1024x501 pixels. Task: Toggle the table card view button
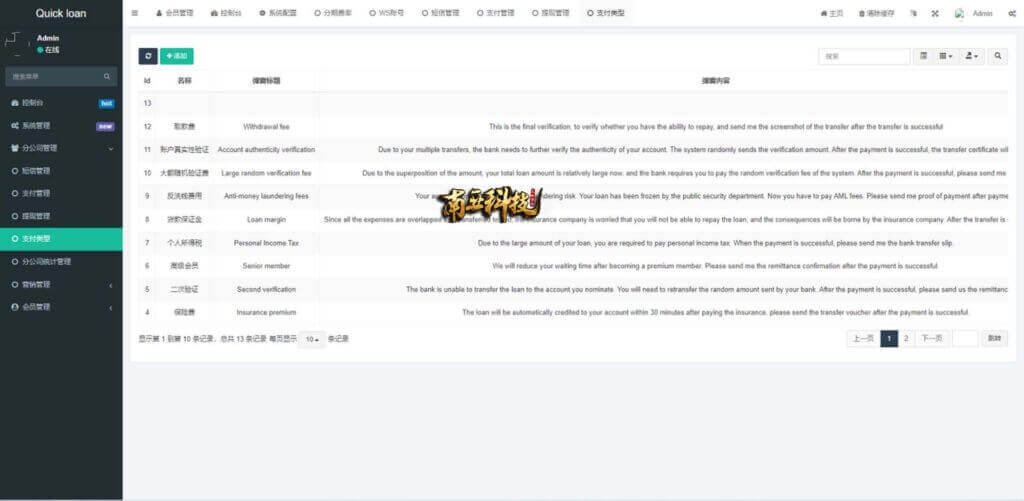(x=923, y=56)
